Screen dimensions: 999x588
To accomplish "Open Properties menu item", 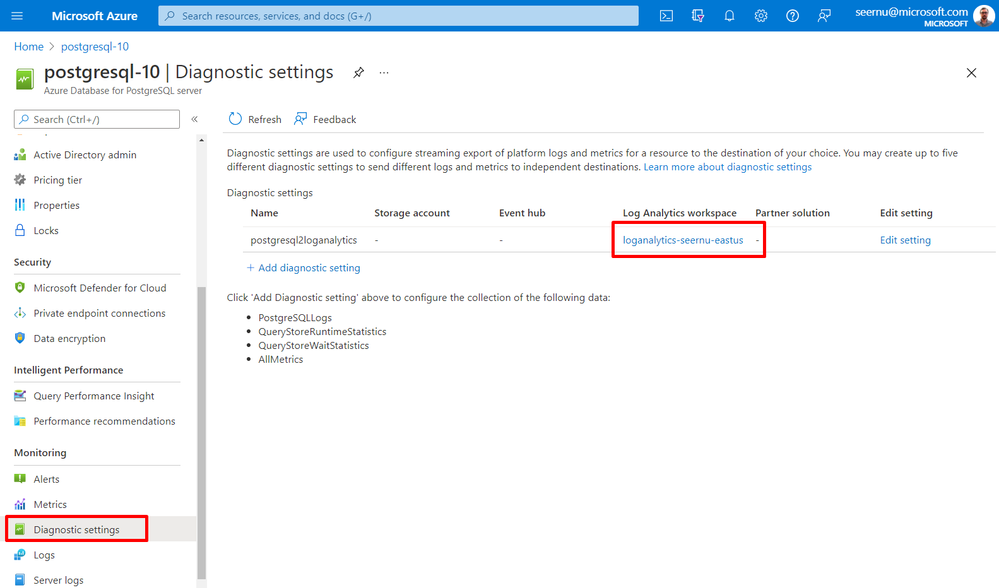I will click(57, 205).
